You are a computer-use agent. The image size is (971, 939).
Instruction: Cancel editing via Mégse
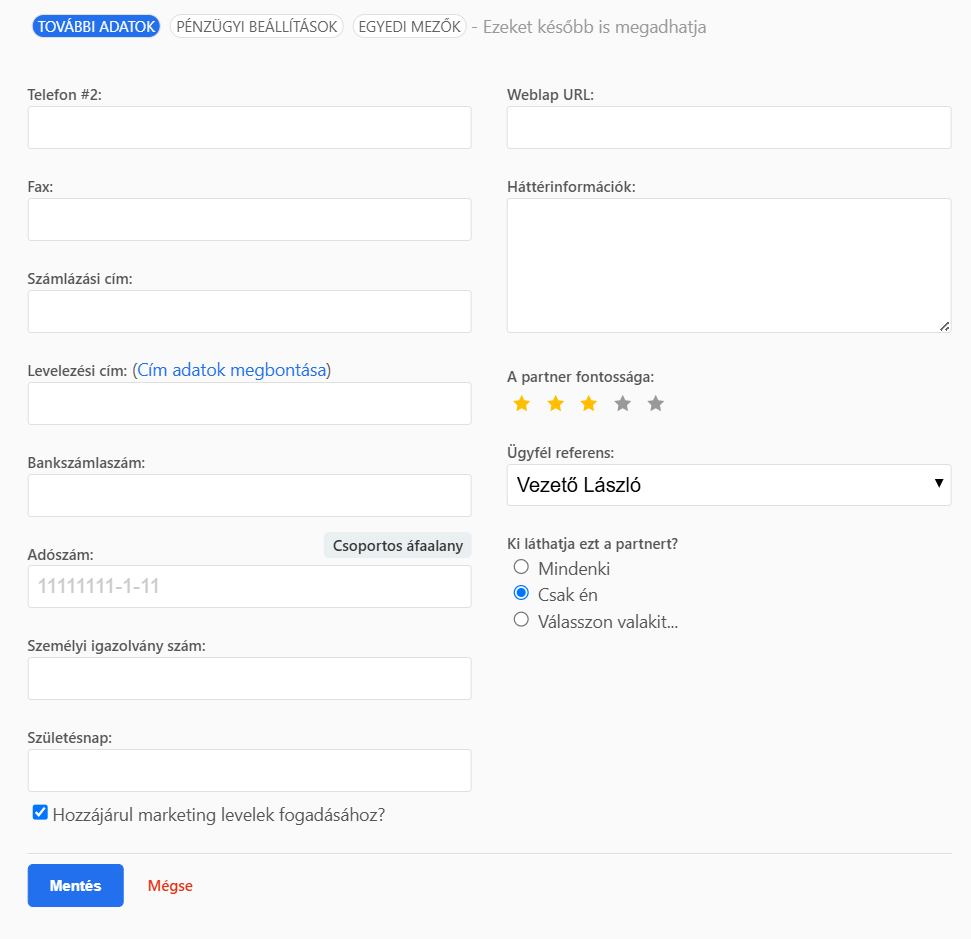point(170,885)
